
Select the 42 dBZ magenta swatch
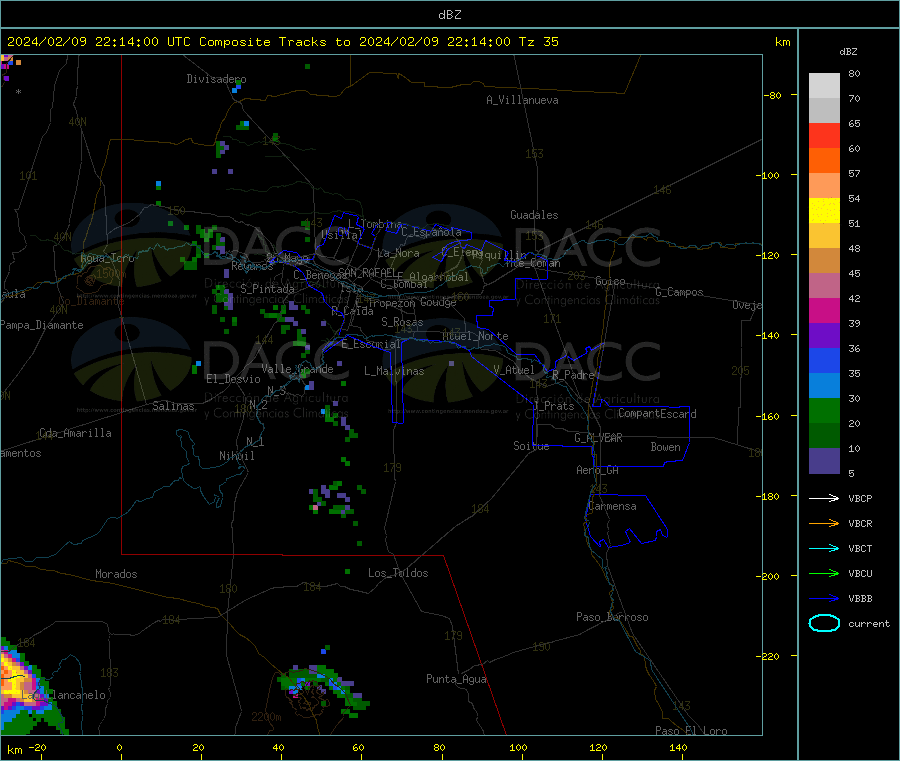824,310
